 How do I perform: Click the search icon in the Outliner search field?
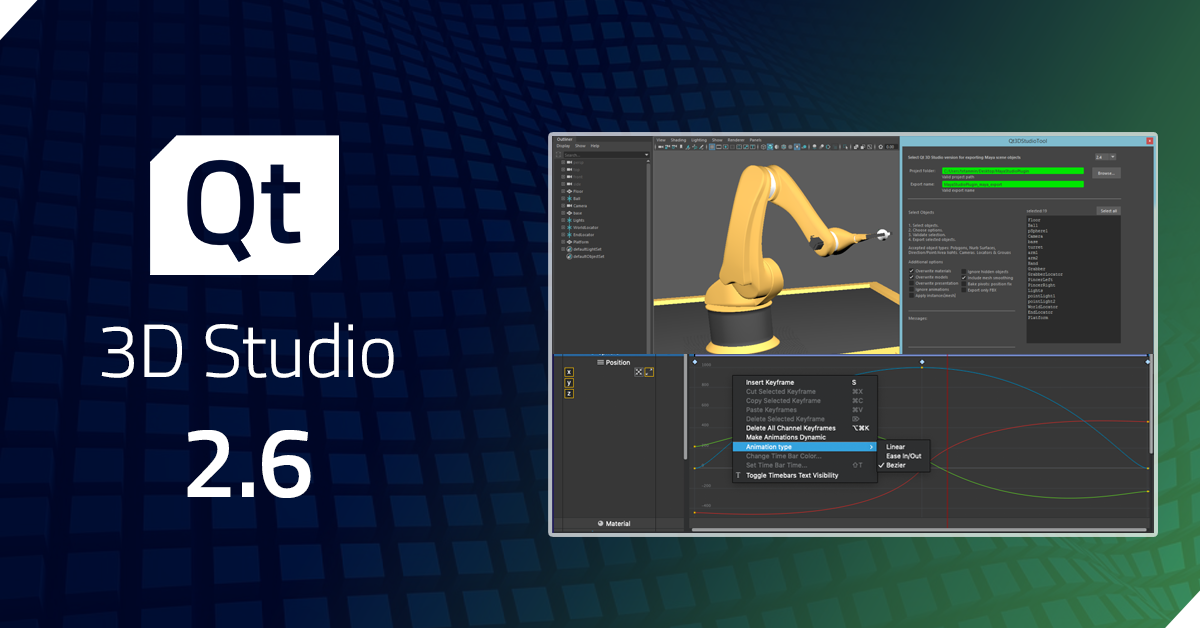558,154
